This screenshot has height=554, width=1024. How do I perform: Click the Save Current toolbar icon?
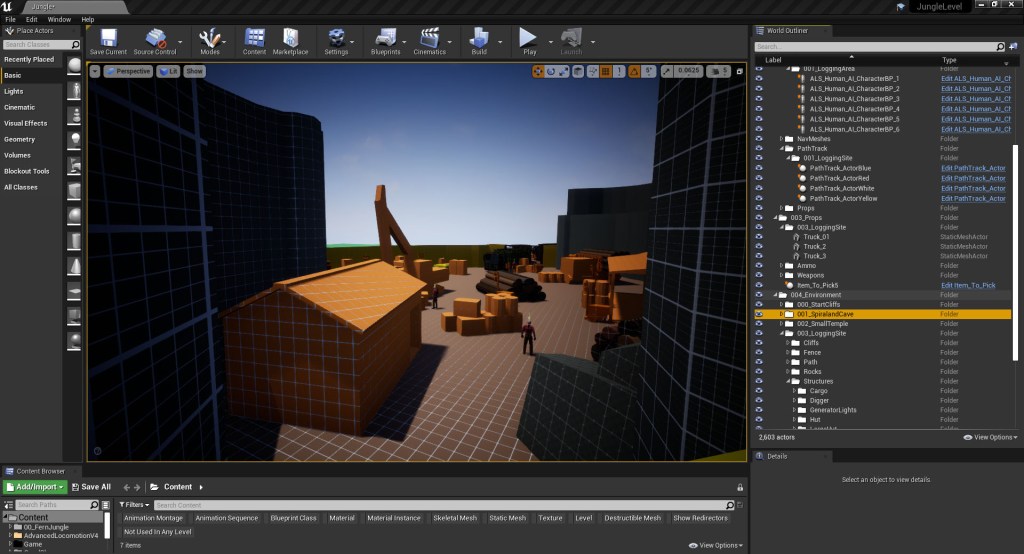(108, 40)
